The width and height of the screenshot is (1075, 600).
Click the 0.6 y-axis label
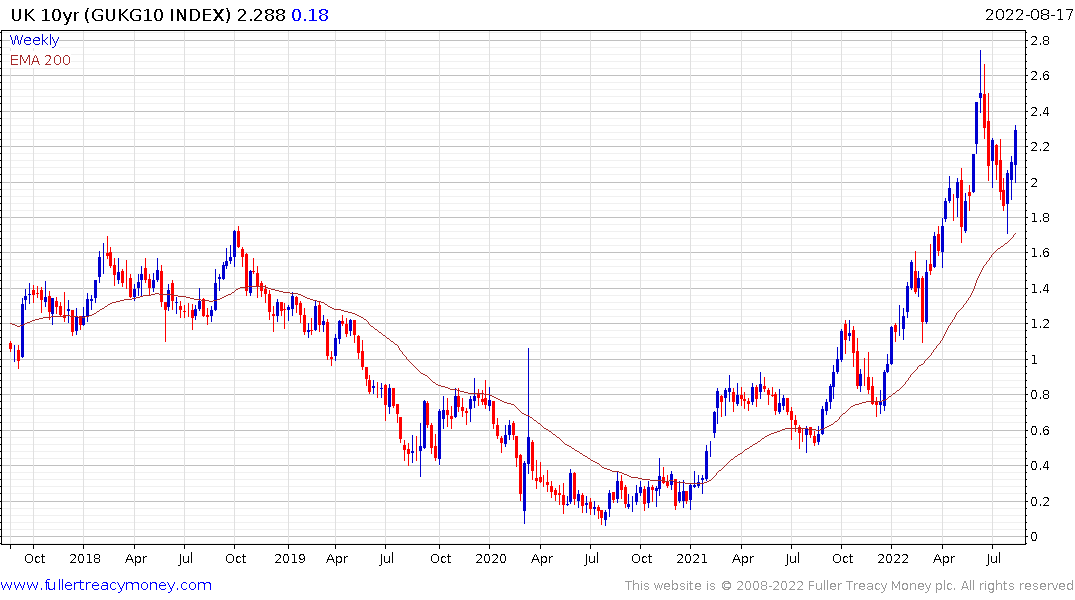pos(1040,431)
